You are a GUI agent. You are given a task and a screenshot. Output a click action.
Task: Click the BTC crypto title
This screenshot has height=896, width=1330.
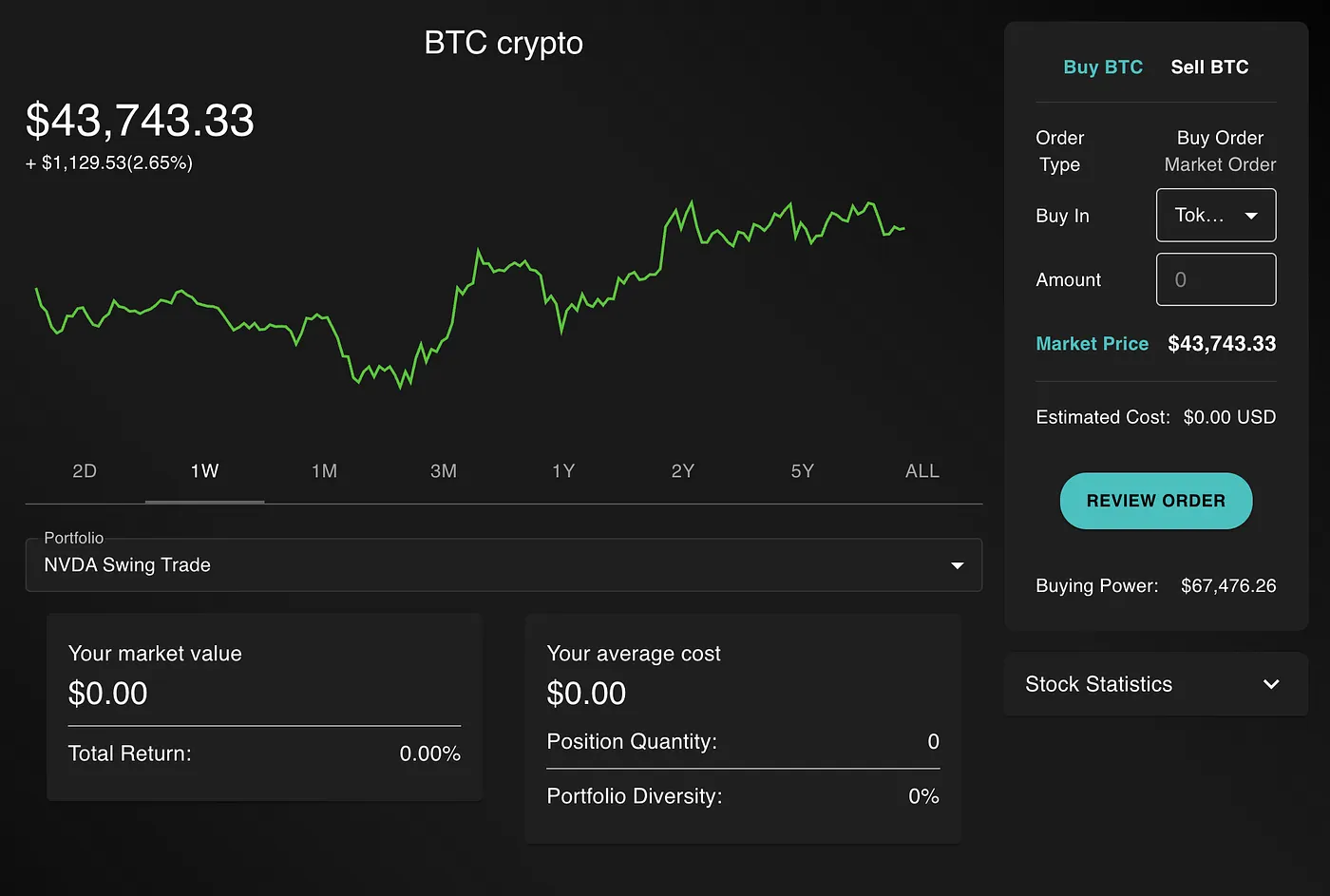(x=503, y=43)
